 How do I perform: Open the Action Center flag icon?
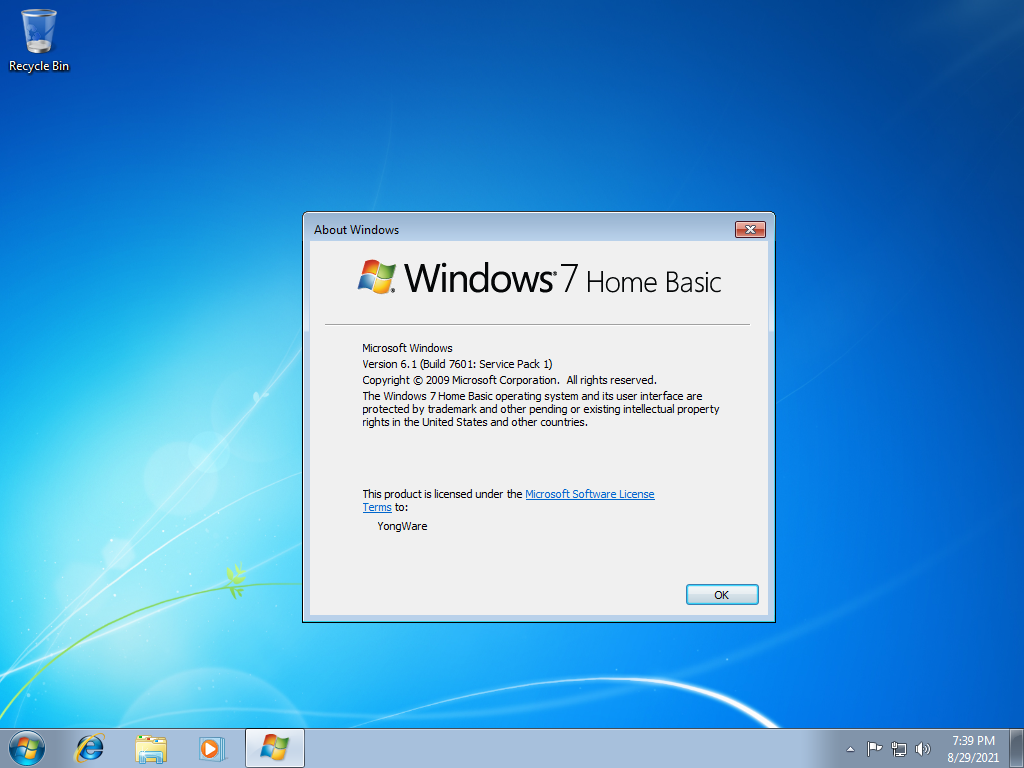[874, 748]
